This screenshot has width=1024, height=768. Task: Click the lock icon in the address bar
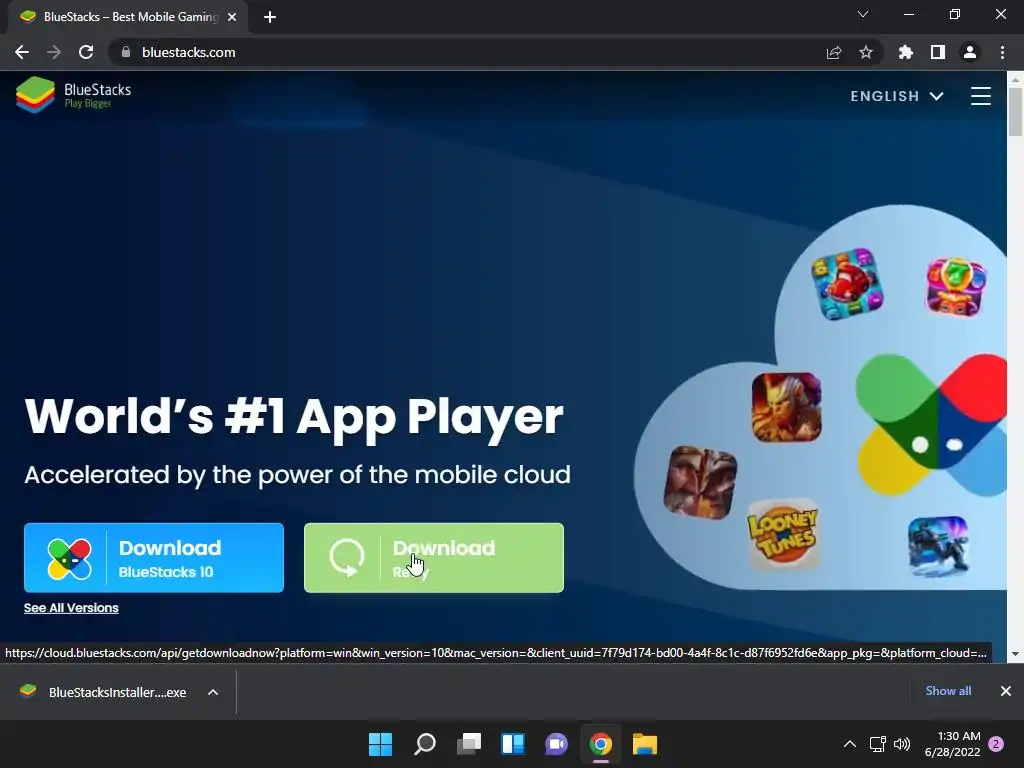126,52
